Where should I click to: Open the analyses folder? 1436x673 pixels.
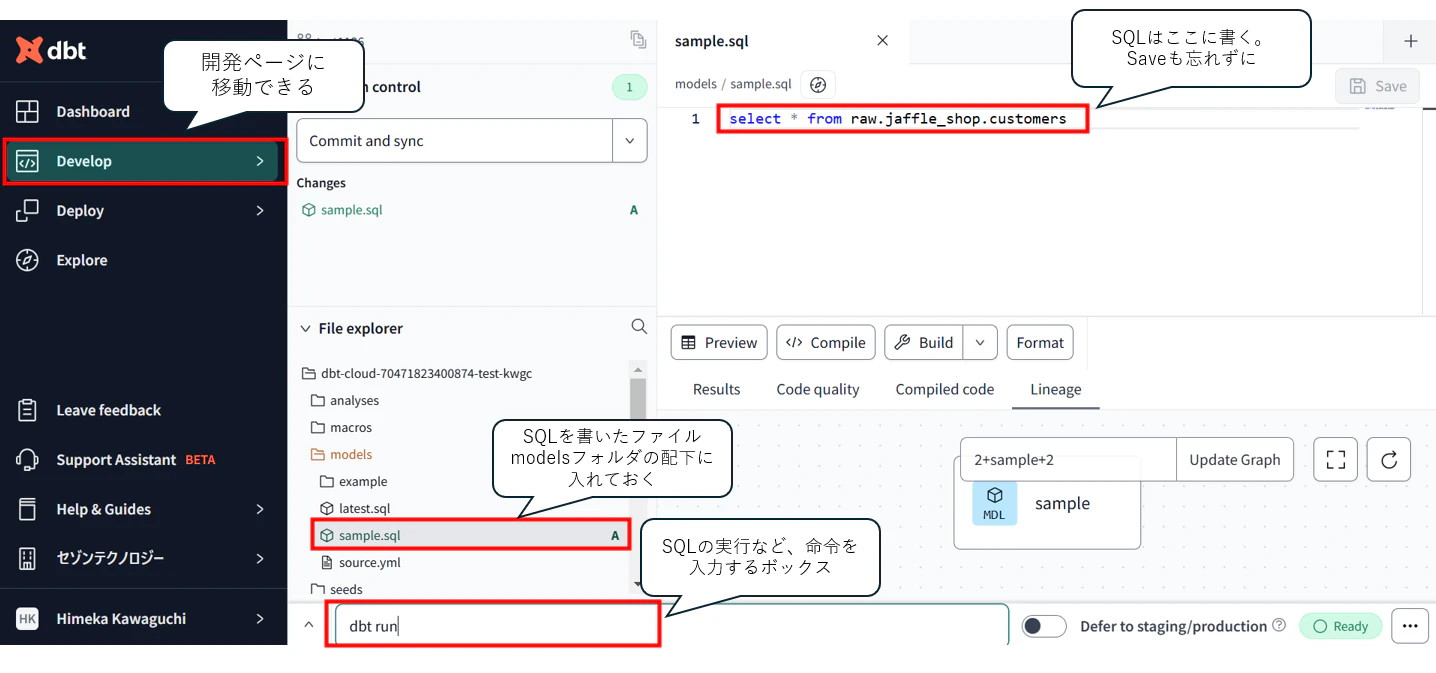click(354, 400)
